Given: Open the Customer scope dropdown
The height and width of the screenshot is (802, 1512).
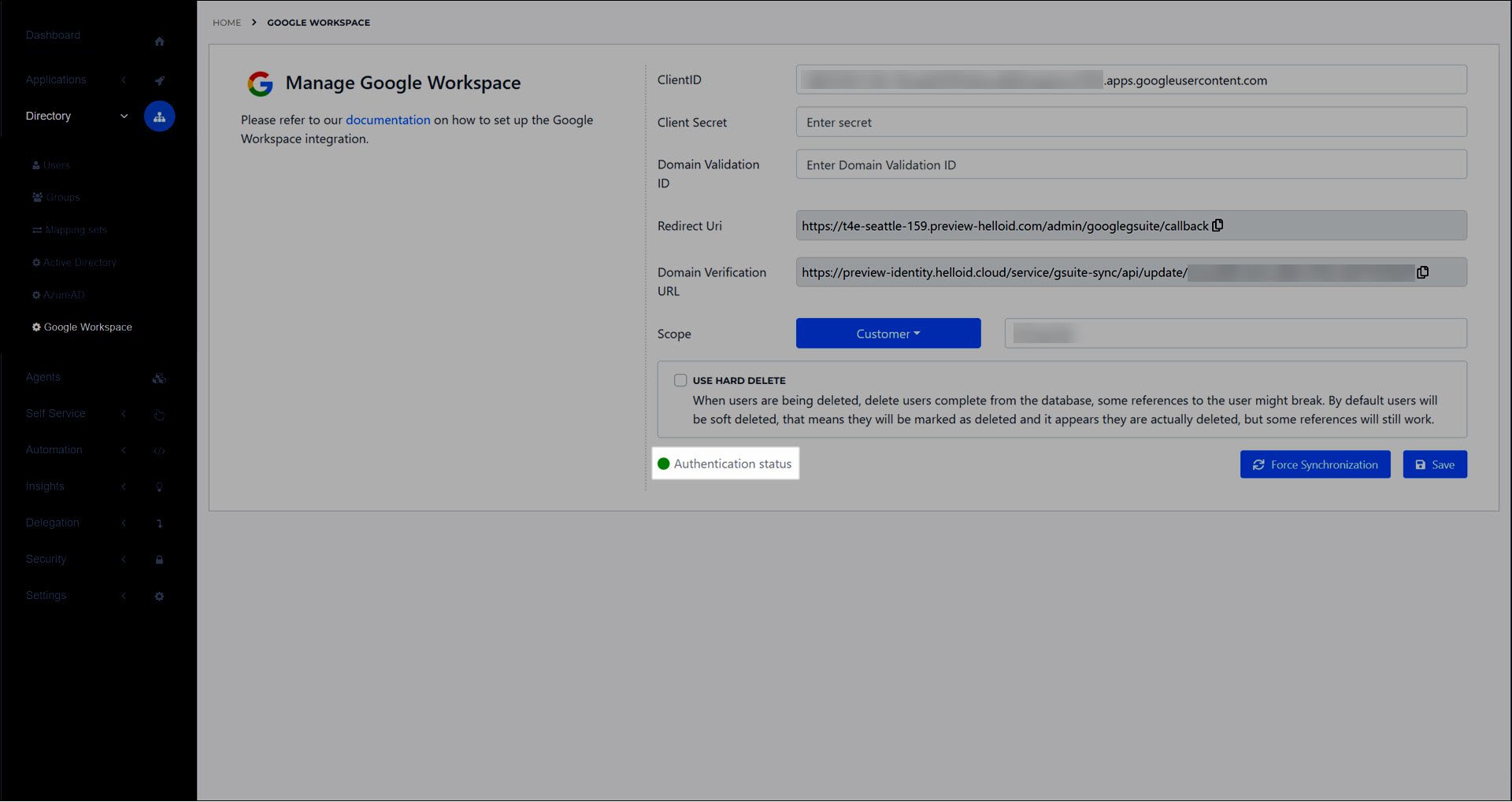Looking at the screenshot, I should click(x=888, y=334).
